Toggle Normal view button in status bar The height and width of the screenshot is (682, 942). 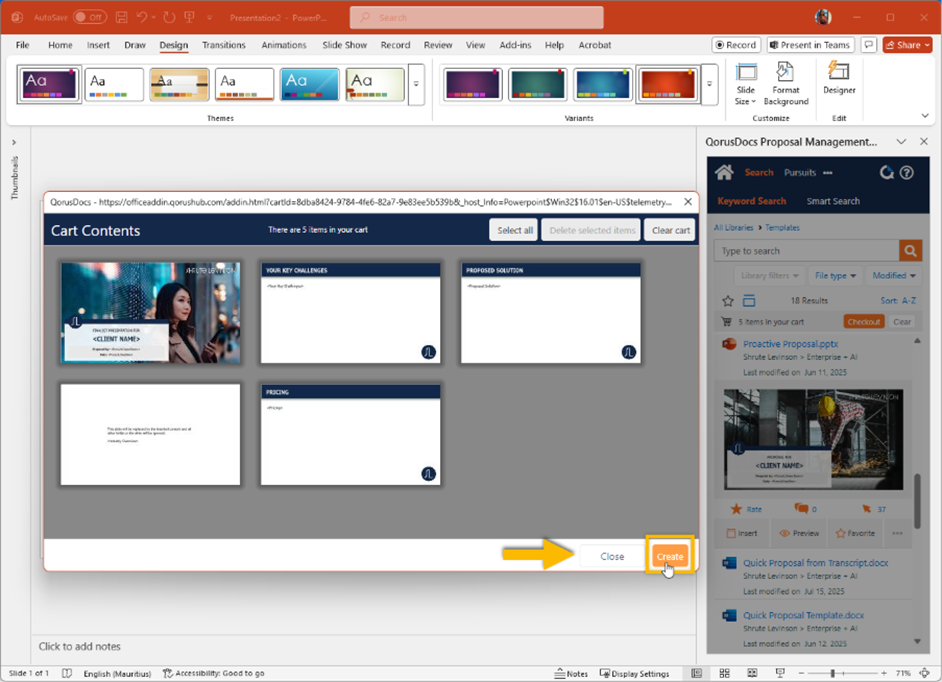click(696, 673)
